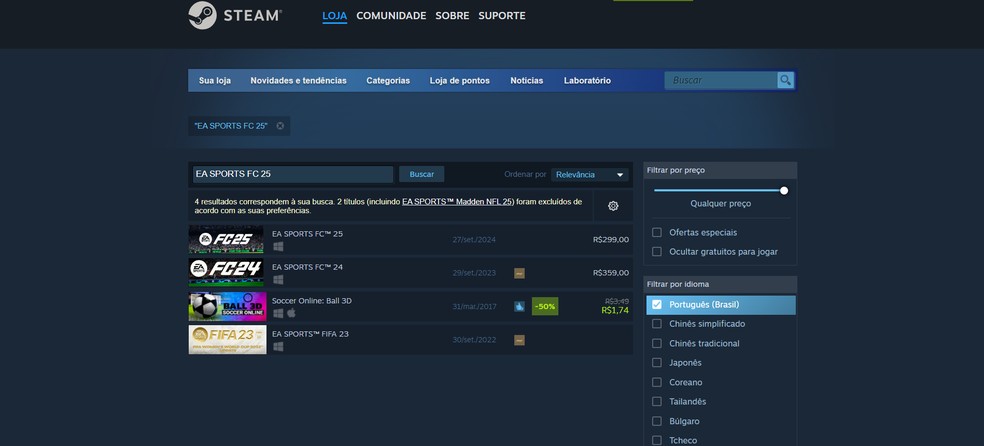Click Windows icon under EA SPORTS FC 24
The width and height of the screenshot is (984, 446).
(277, 280)
